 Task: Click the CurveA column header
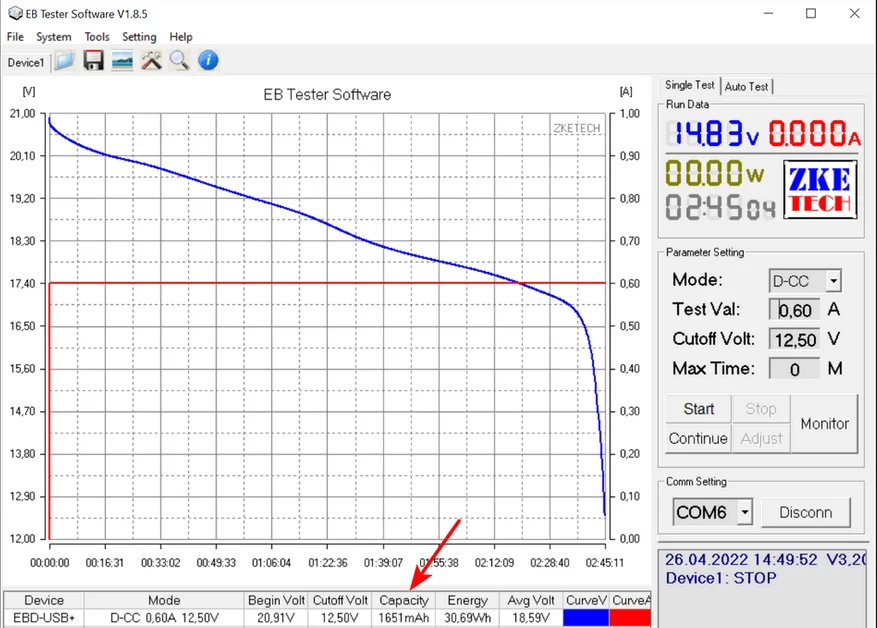tap(630, 601)
